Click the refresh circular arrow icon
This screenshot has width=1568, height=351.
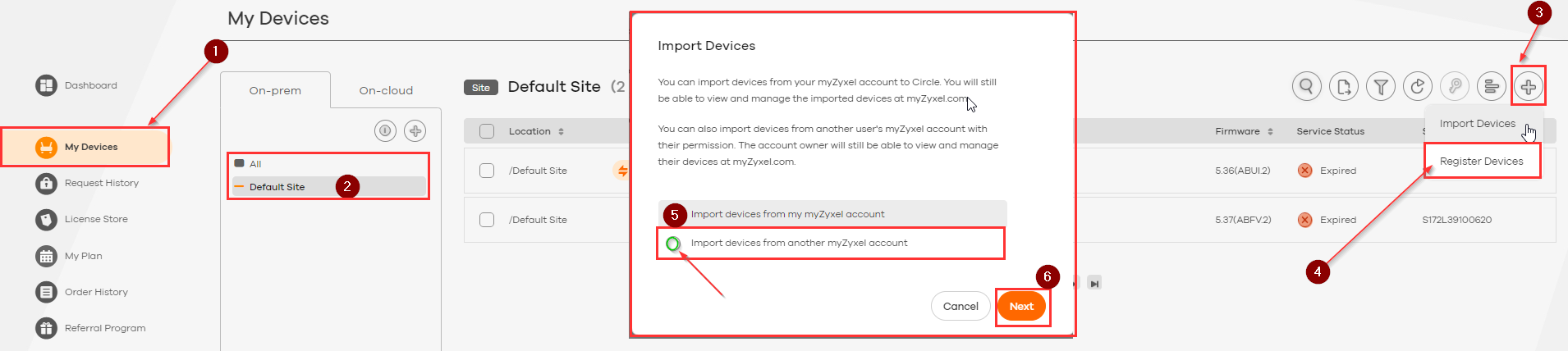pos(1418,86)
